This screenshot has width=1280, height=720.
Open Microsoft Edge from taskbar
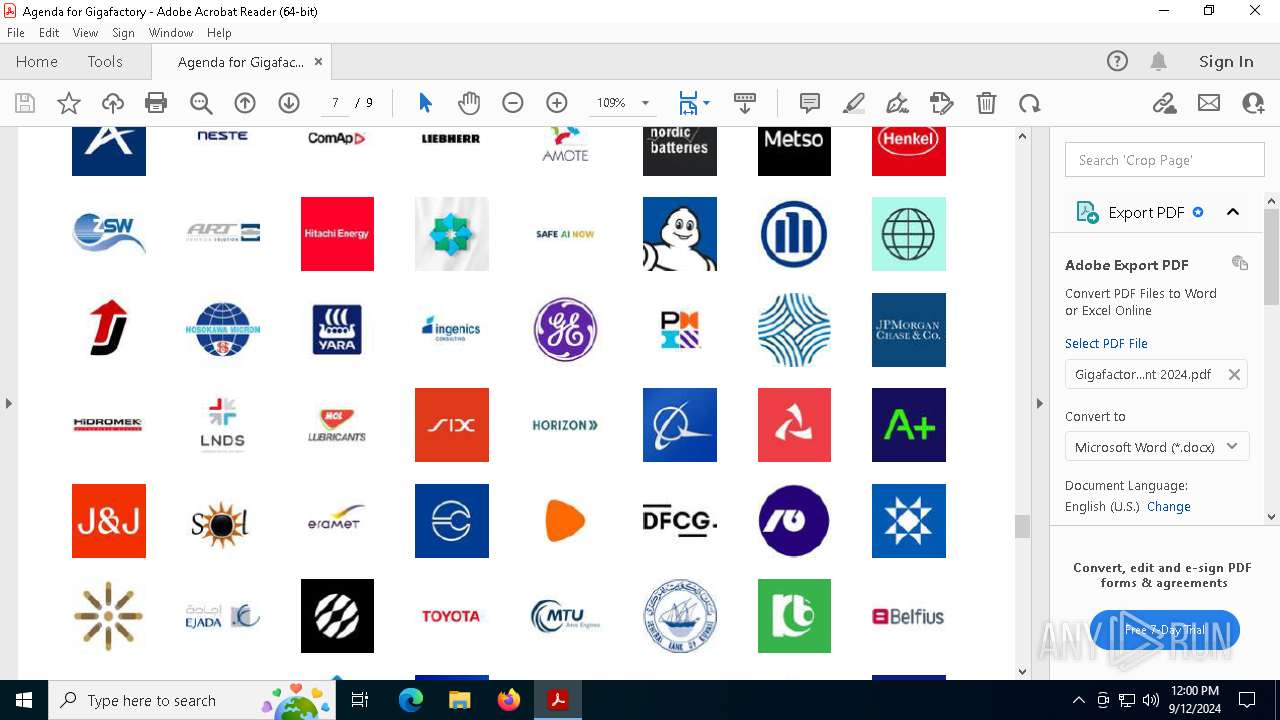[x=411, y=700]
